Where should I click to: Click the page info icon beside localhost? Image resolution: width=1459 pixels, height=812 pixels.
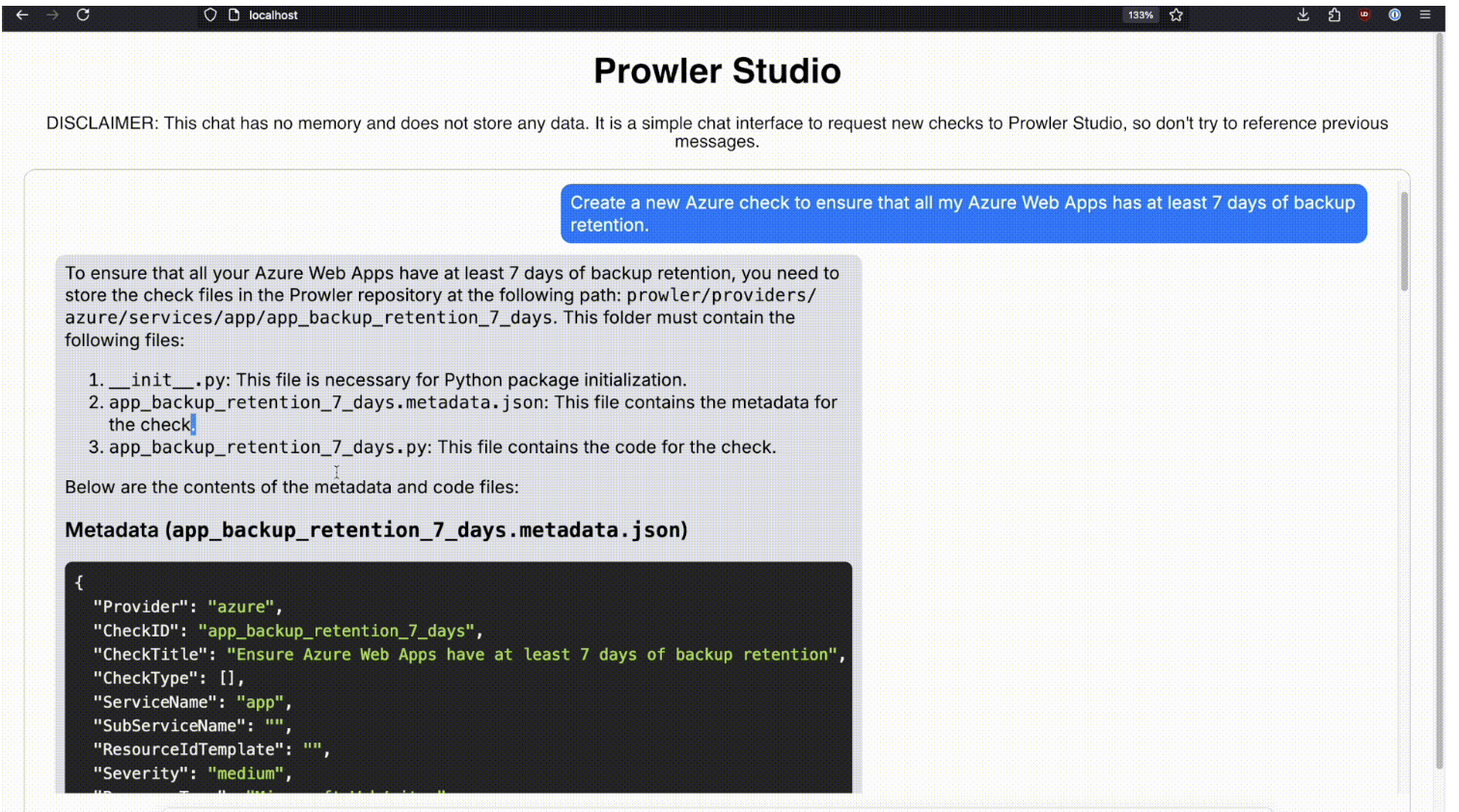234,14
